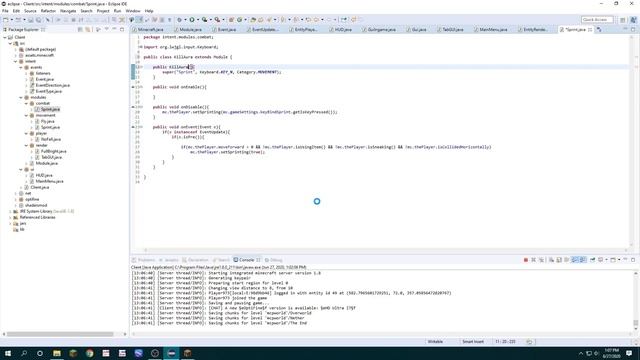Toggle Word Wrap in Console toolbar
640x360 pixels.
coord(567,260)
